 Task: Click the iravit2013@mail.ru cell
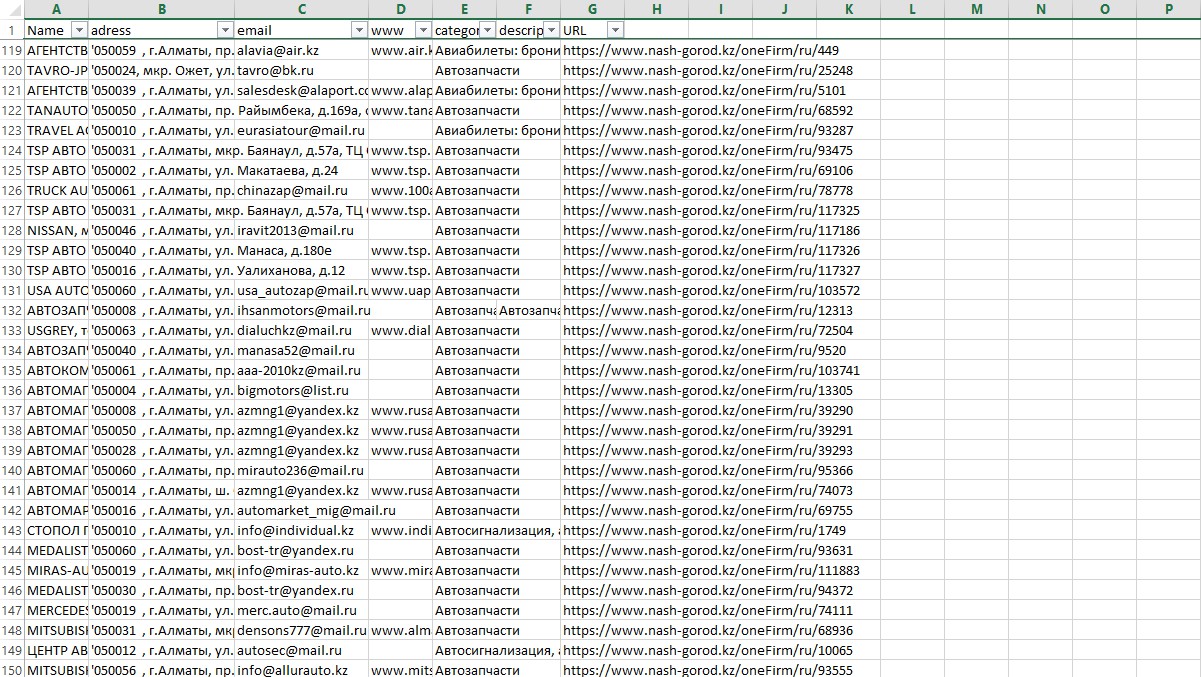pos(301,230)
